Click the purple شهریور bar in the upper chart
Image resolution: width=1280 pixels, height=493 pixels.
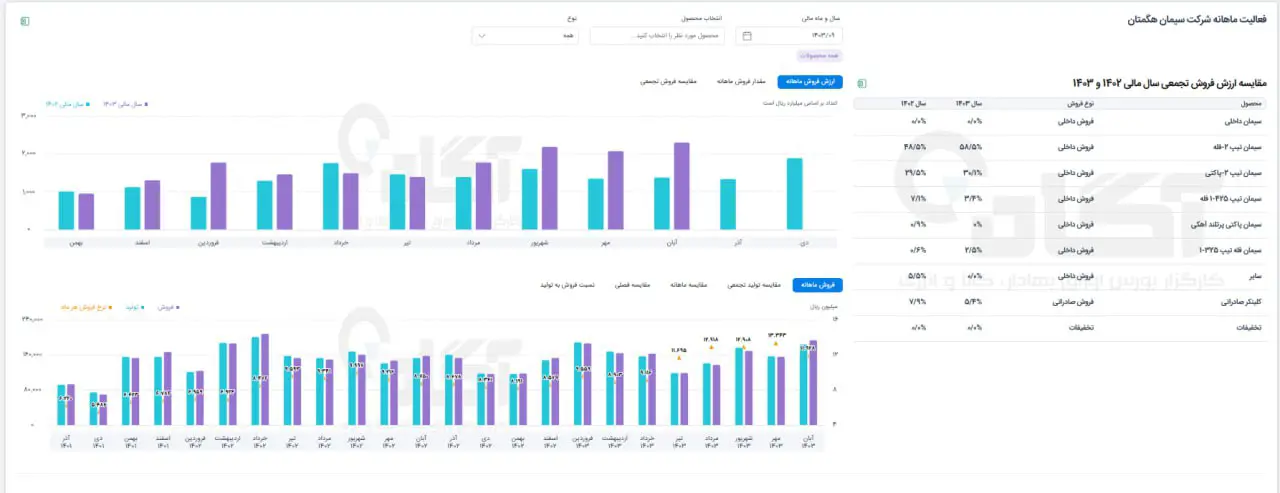tap(550, 188)
